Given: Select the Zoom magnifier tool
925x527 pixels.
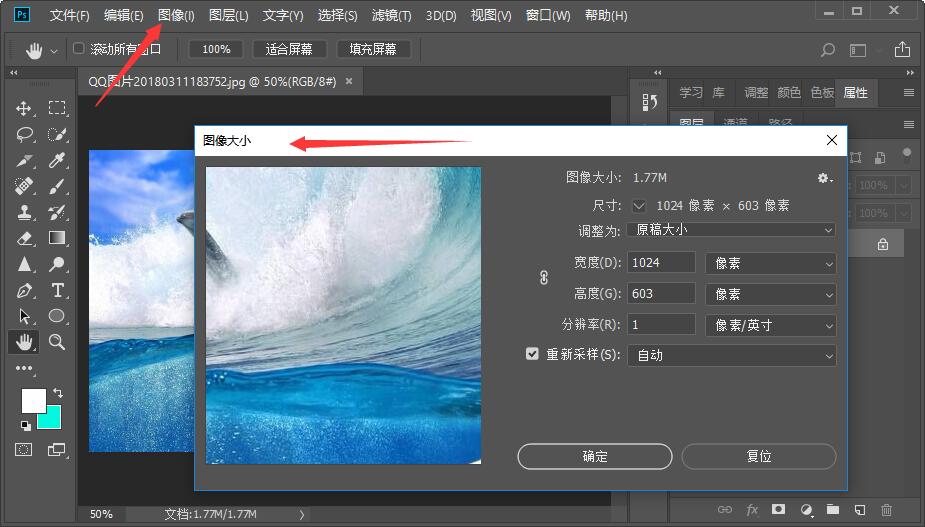Looking at the screenshot, I should 57,342.
